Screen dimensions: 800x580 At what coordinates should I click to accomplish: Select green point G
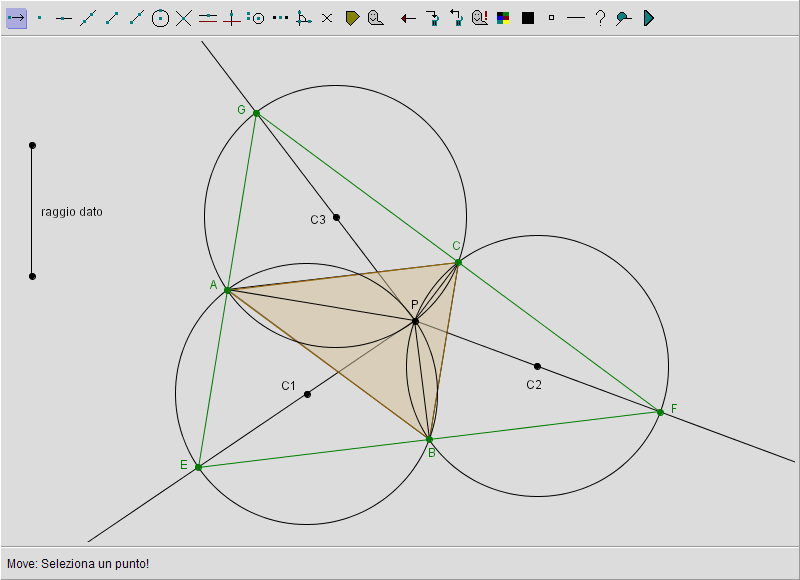tap(257, 113)
